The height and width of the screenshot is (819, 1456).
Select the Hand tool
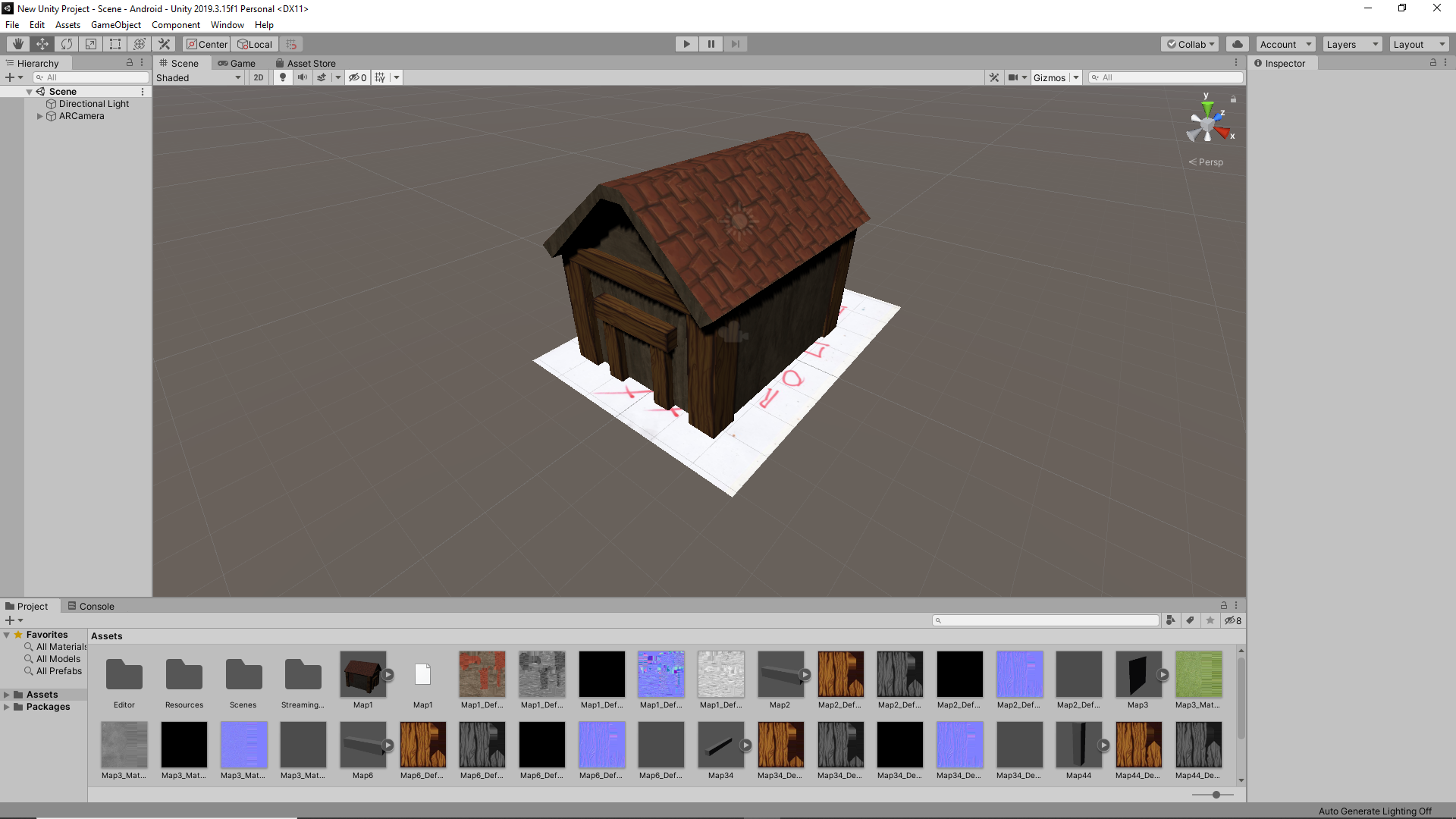18,44
